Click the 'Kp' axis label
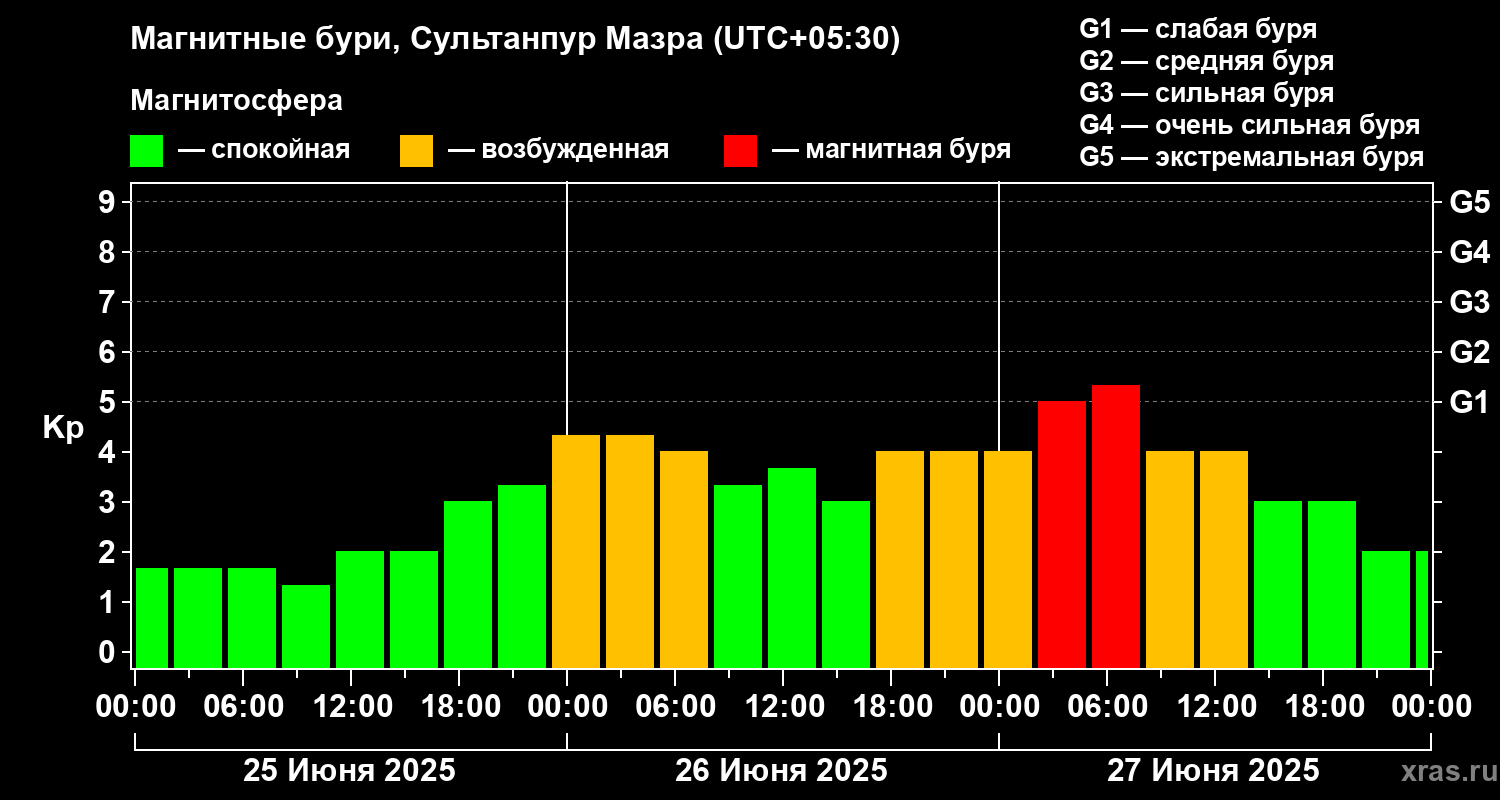 [x=63, y=427]
